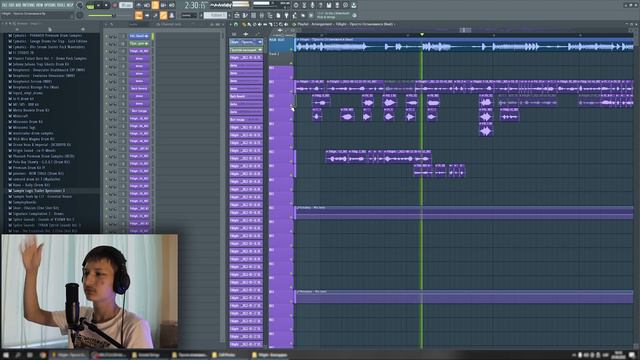Select the Playlist Draw pencil tool
The image size is (640, 360).
point(244,25)
